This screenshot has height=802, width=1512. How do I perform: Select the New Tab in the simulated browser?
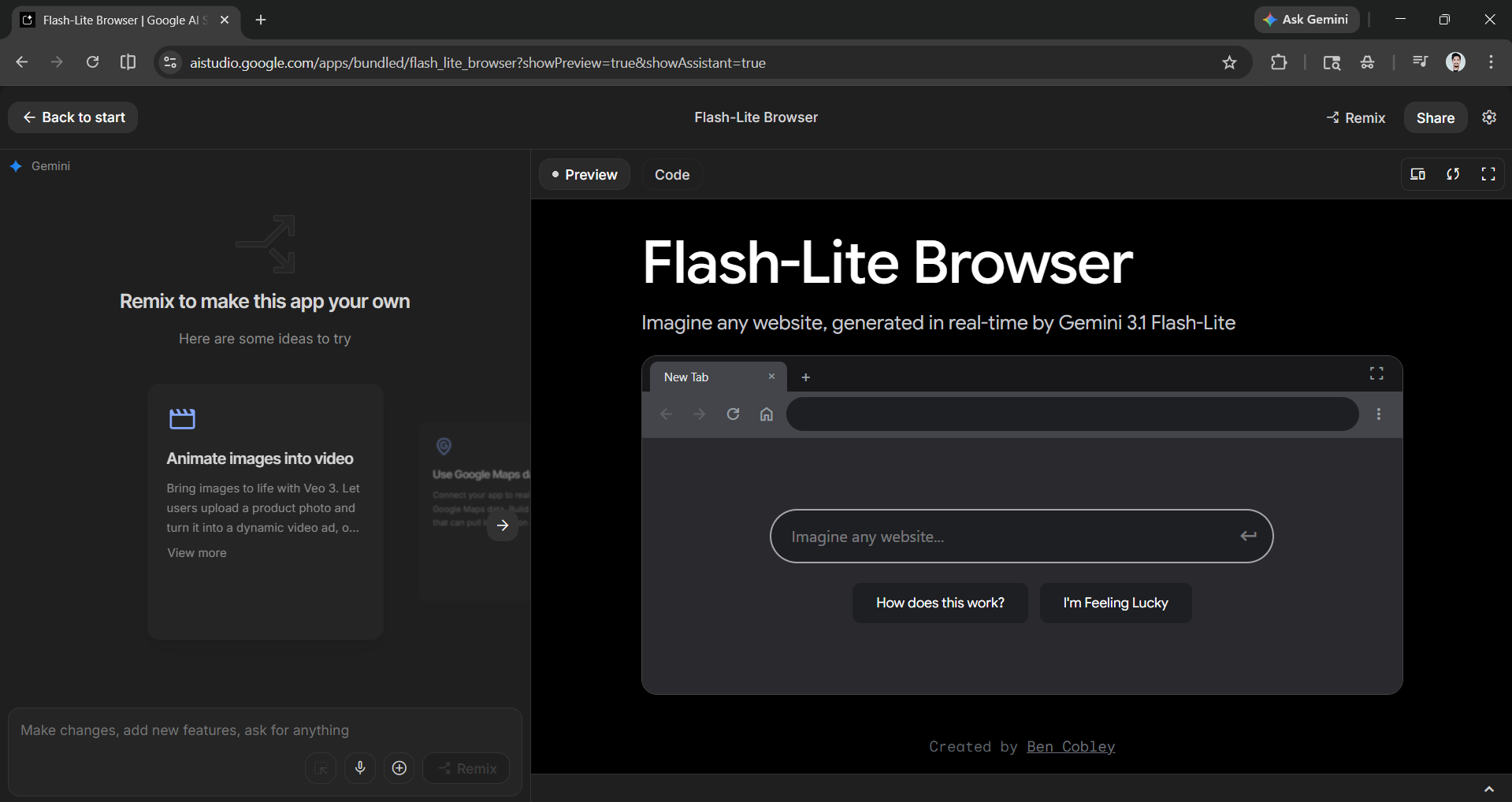coord(686,377)
